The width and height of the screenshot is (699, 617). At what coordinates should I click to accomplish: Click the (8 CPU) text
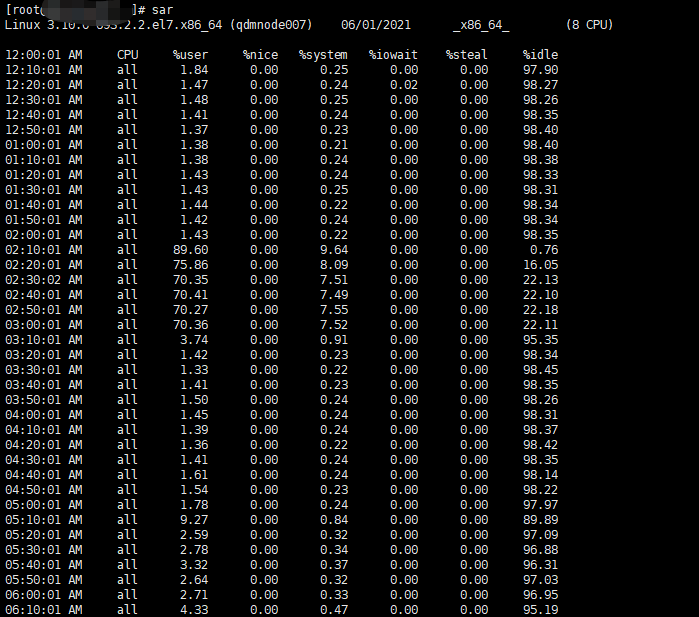(x=589, y=25)
